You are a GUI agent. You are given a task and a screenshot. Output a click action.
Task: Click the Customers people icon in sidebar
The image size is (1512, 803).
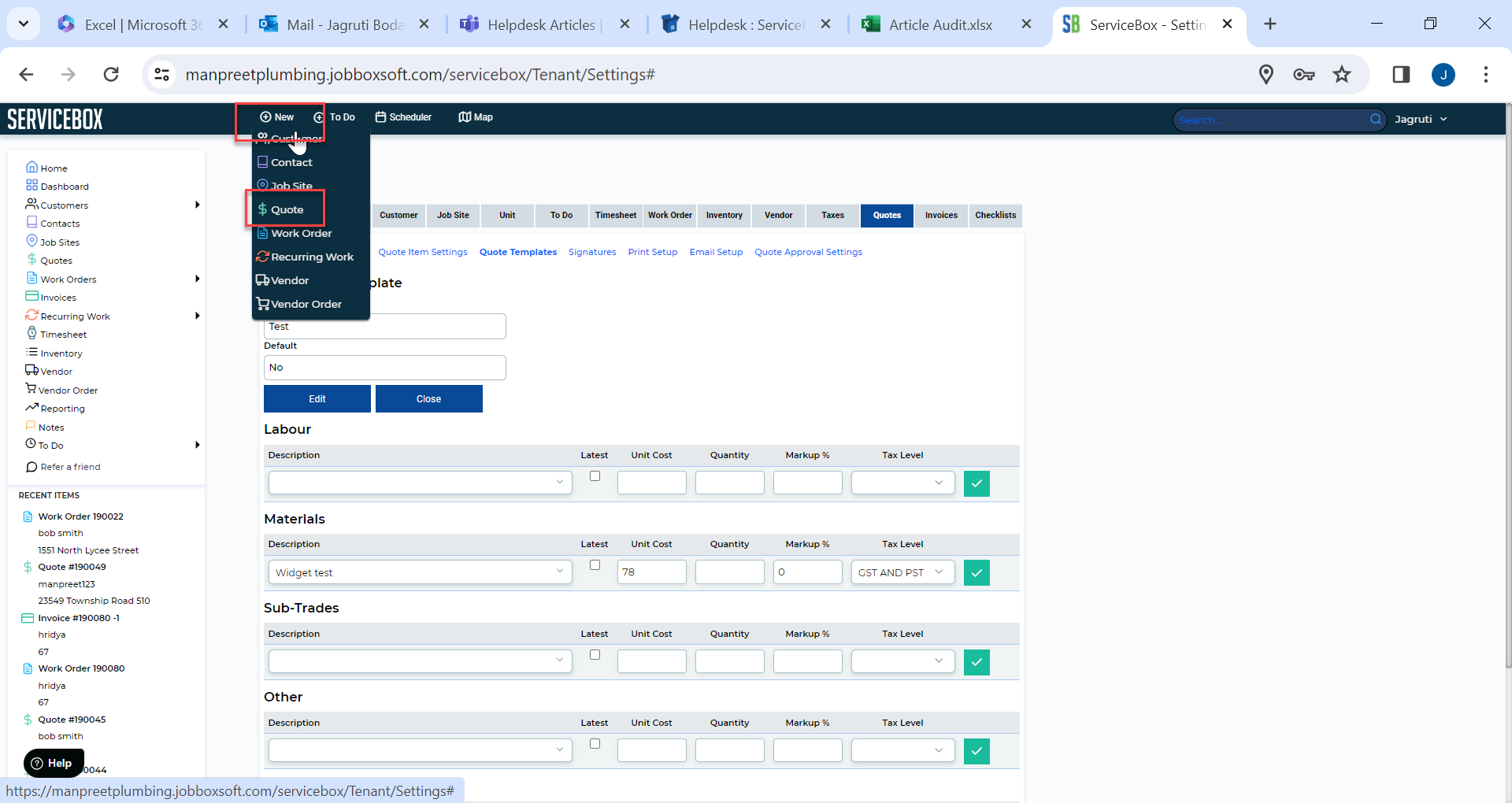click(x=31, y=204)
